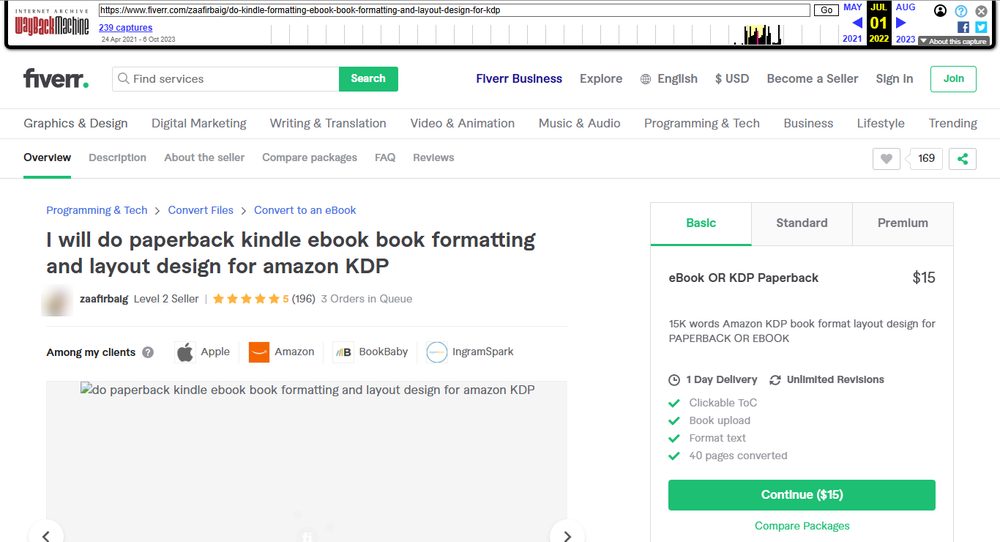Jump to FAQ section tab

pos(385,157)
